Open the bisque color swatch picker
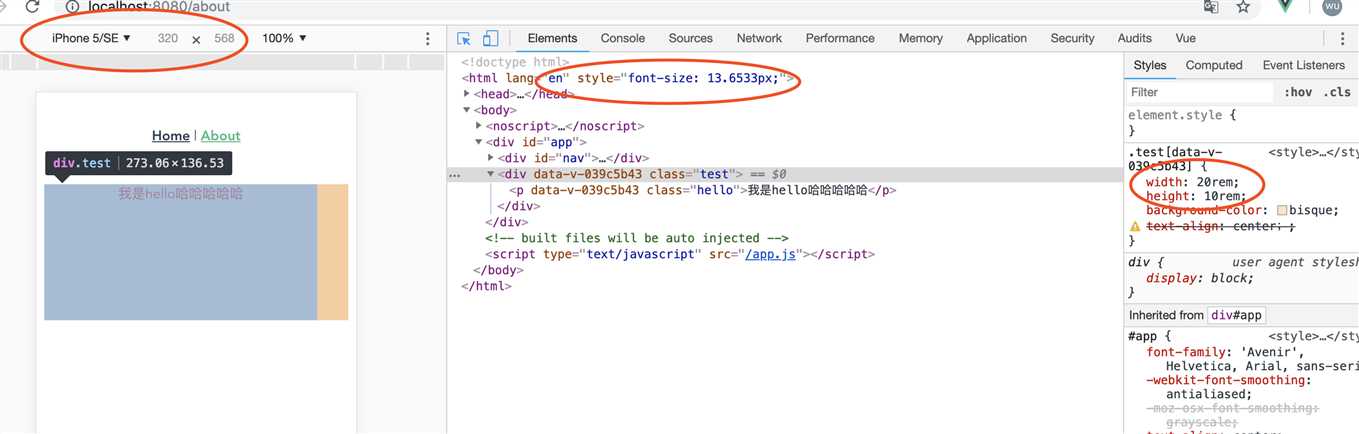This screenshot has height=434, width=1359. 1283,211
